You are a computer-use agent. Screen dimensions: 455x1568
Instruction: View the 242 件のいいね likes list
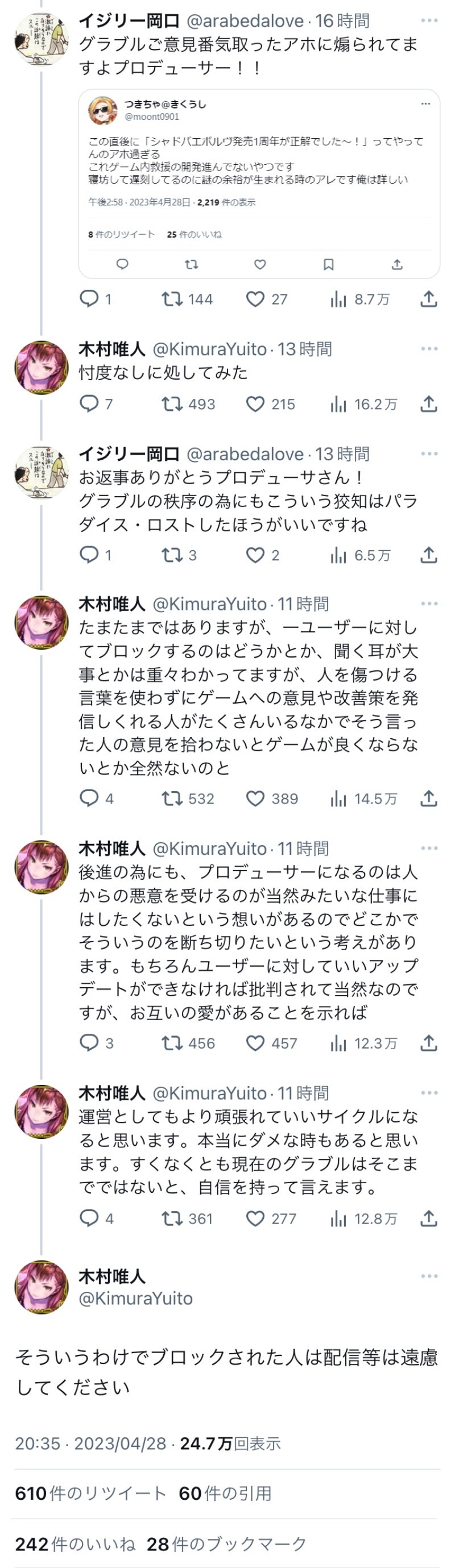click(75, 1544)
